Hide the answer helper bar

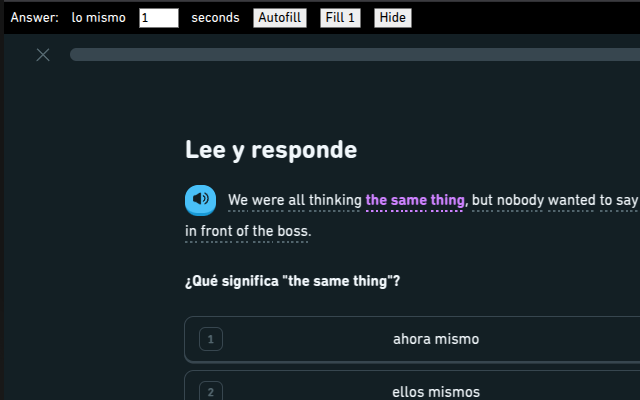pyautogui.click(x=392, y=18)
